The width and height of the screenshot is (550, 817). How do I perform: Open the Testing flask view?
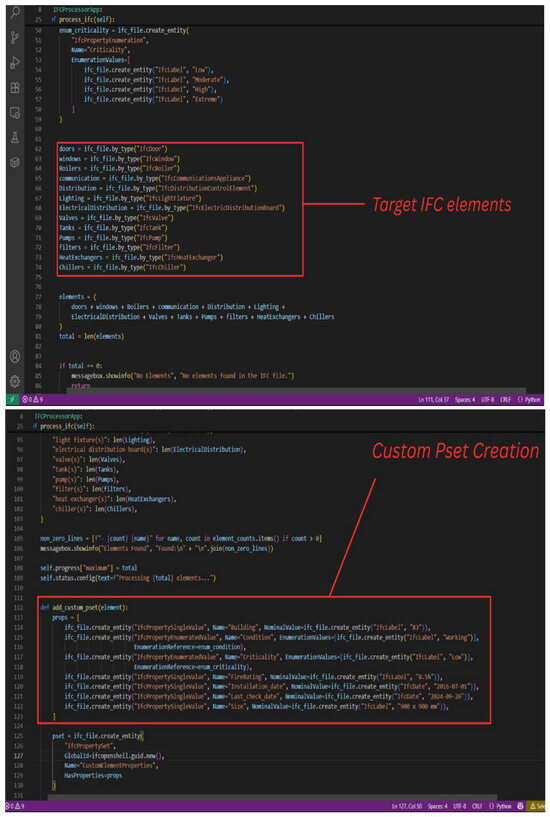(x=15, y=138)
